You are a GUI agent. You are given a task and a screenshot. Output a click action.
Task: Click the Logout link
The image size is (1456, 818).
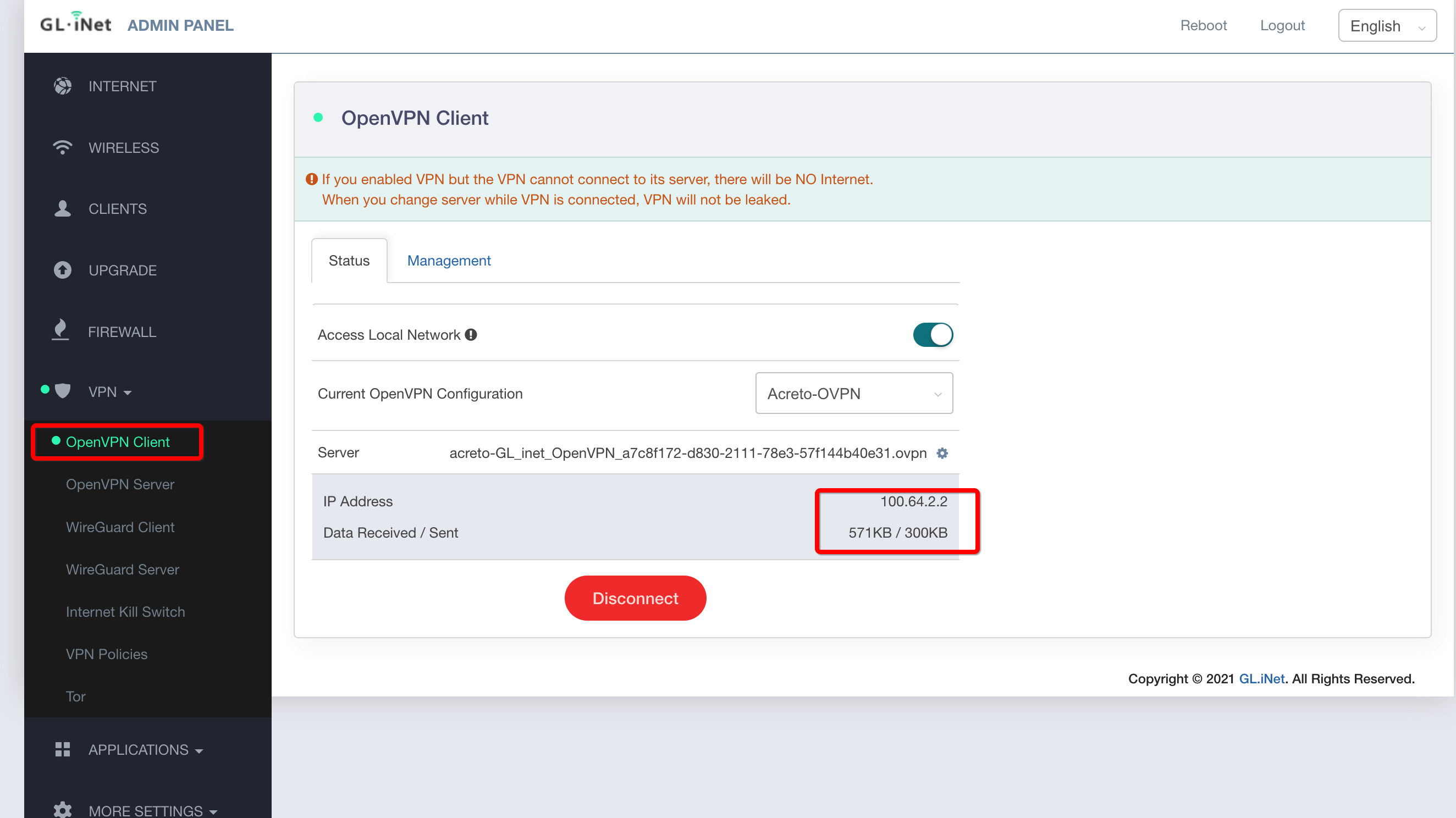(1282, 25)
